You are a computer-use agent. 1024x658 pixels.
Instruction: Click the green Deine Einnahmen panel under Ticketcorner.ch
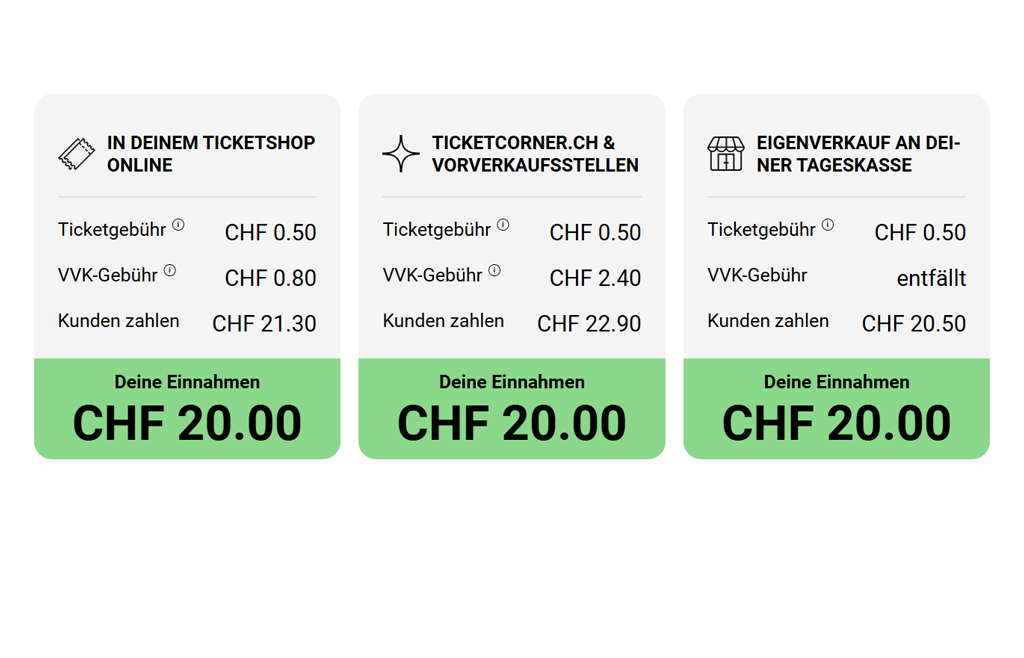[512, 409]
